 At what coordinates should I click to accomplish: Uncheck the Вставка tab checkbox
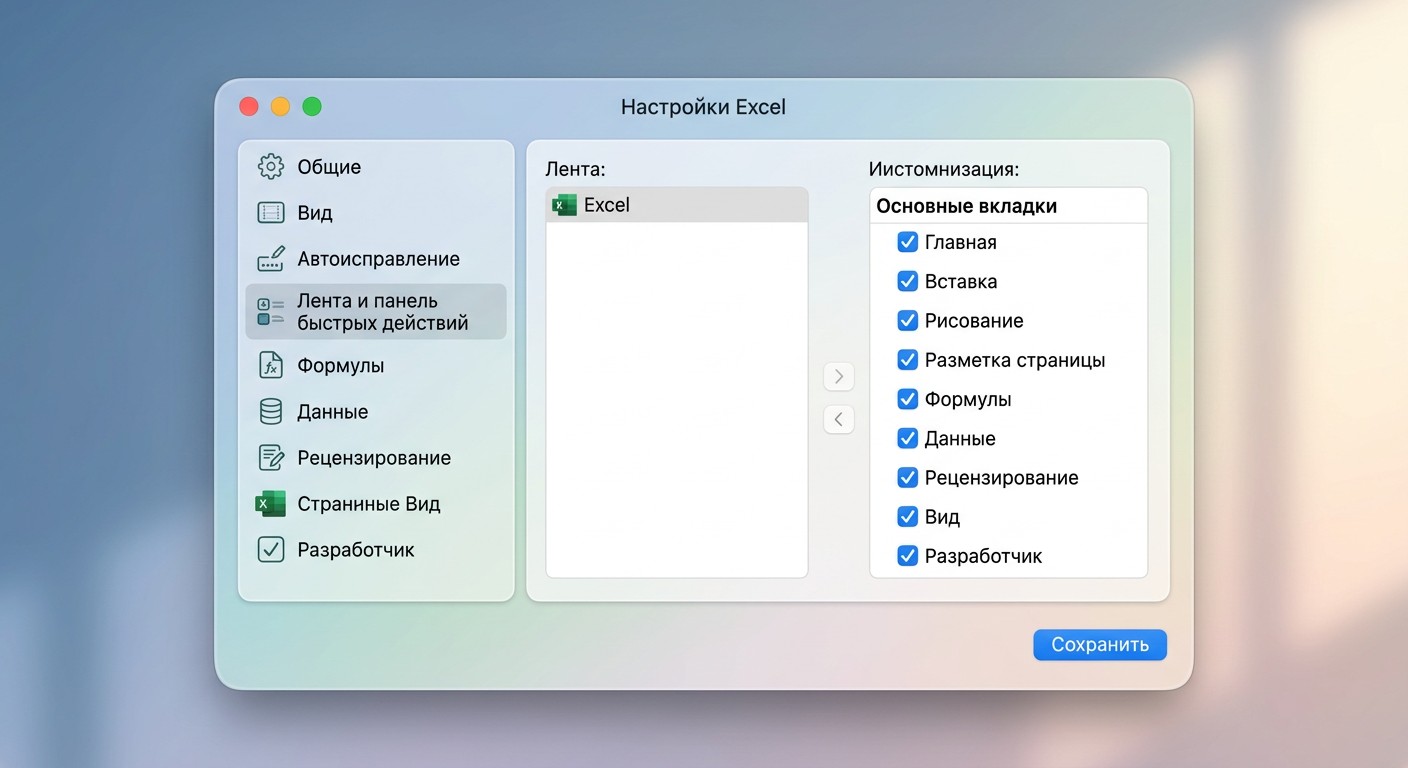pos(908,281)
